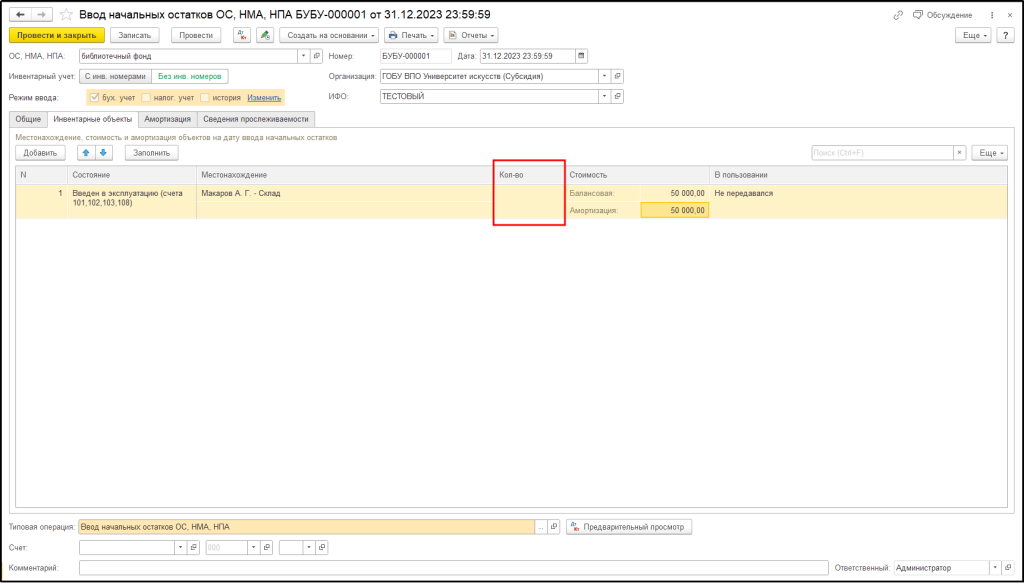Toggle the бух. учет checkbox
Image resolution: width=1024 pixels, height=583 pixels.
point(95,97)
